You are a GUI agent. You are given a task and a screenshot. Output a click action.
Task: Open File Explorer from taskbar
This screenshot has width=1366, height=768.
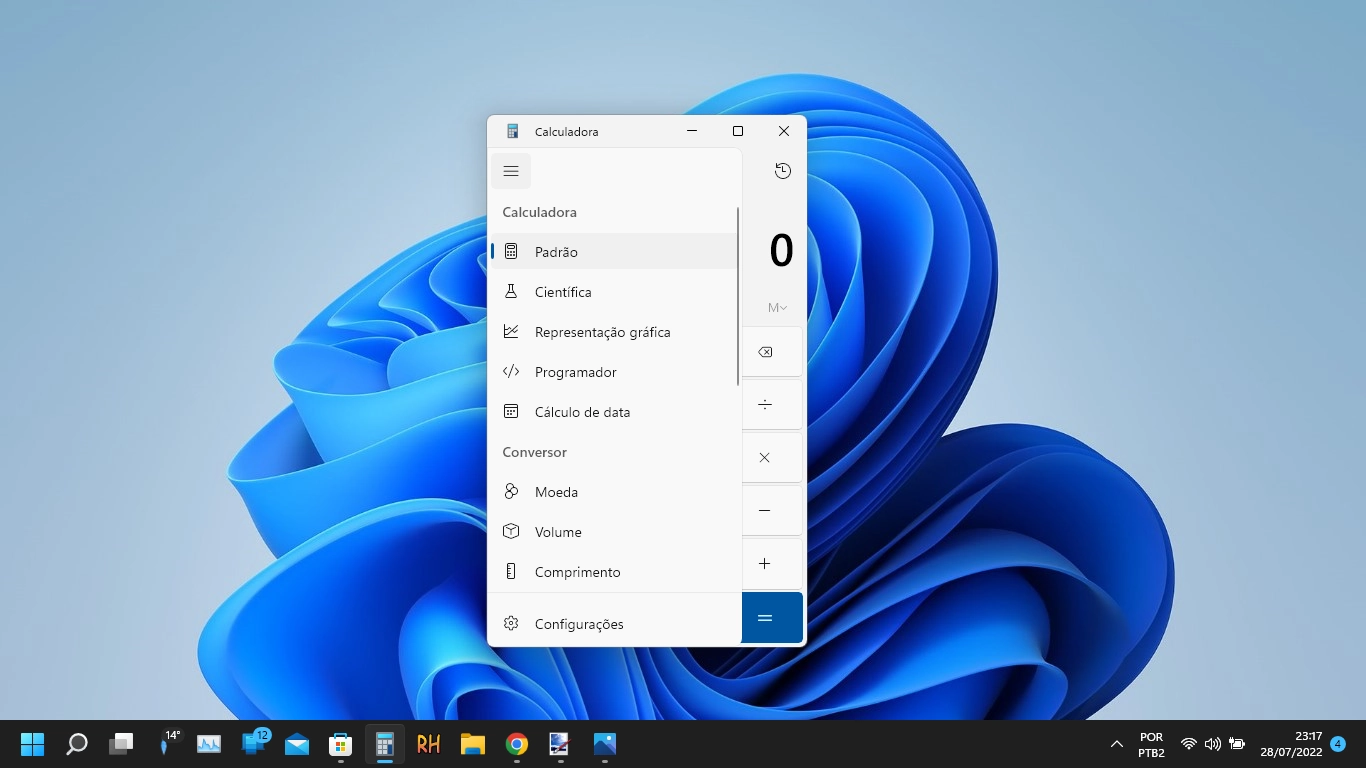473,744
